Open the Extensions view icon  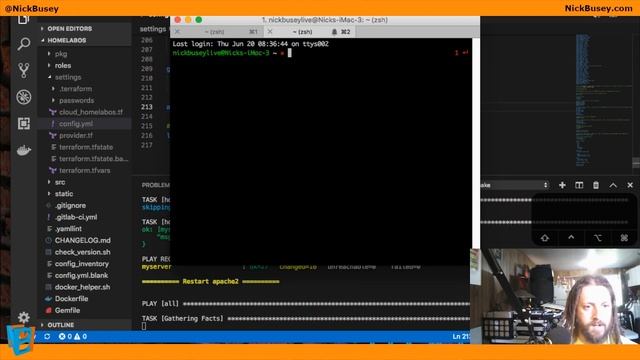tap(24, 123)
